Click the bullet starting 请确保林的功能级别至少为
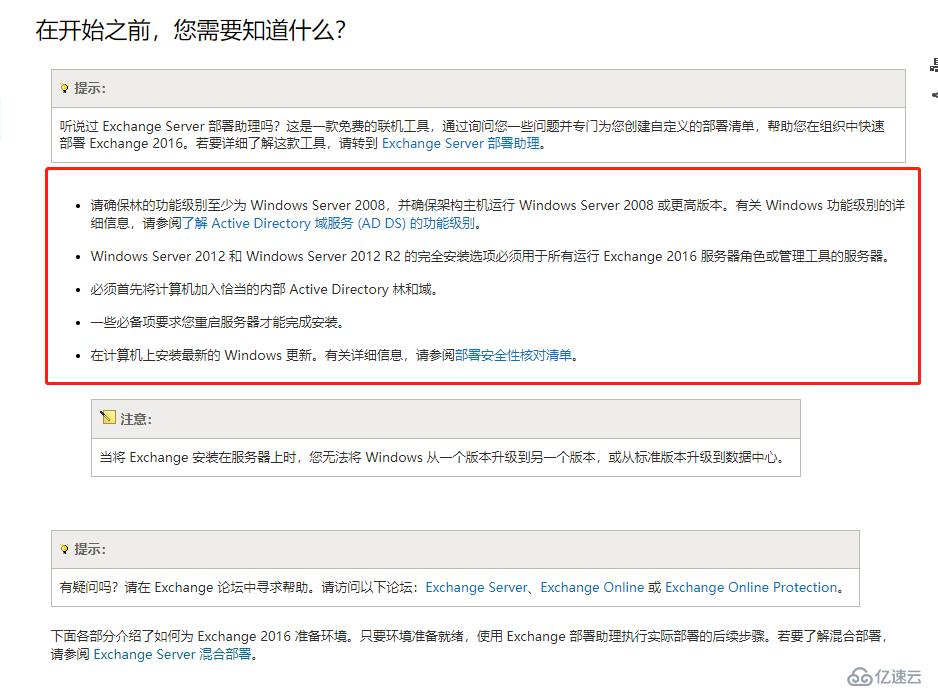Viewport: 938px width, 689px height. (x=497, y=214)
